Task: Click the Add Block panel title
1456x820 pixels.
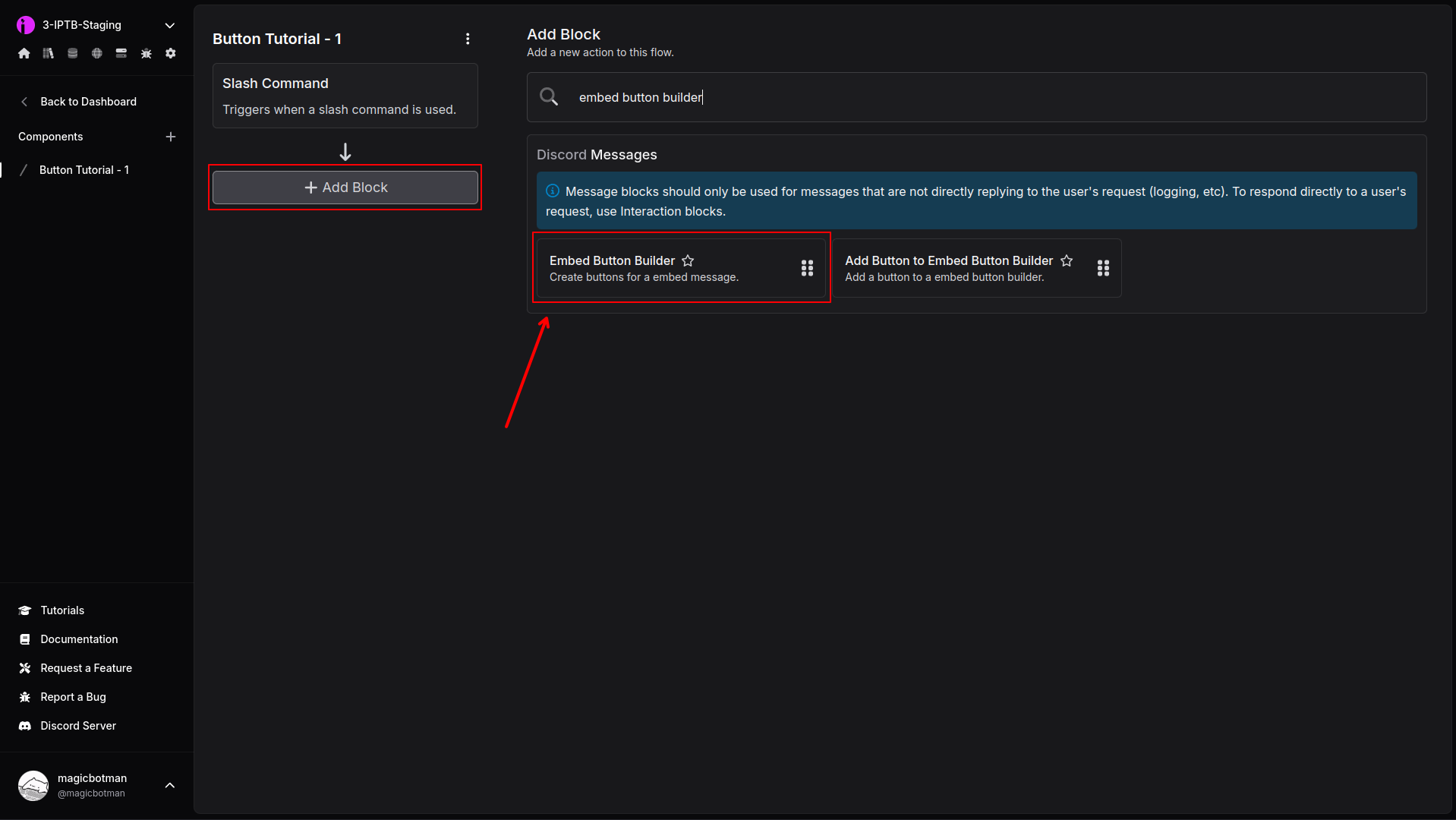Action: click(563, 34)
